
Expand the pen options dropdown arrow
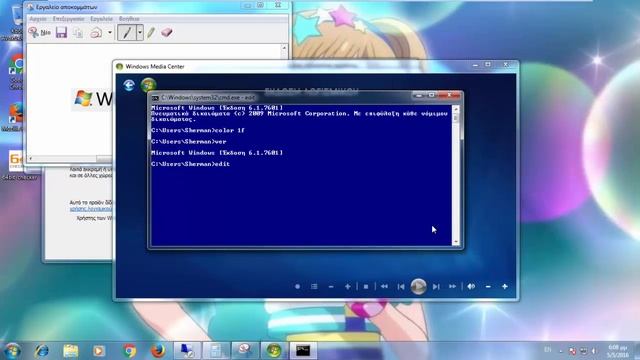point(140,33)
